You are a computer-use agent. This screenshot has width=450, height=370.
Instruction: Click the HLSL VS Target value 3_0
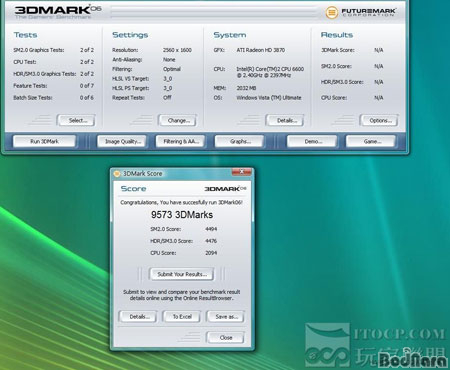point(168,79)
